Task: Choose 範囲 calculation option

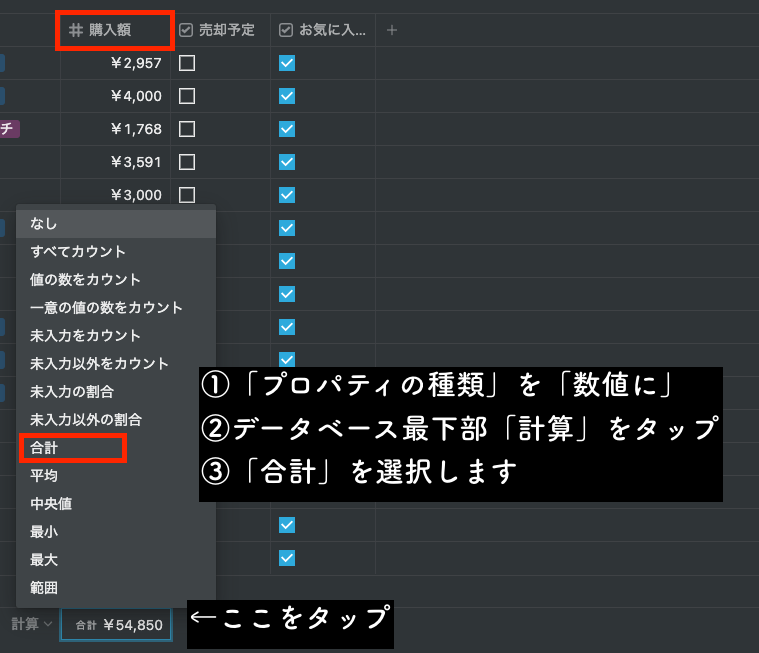Action: [116, 588]
